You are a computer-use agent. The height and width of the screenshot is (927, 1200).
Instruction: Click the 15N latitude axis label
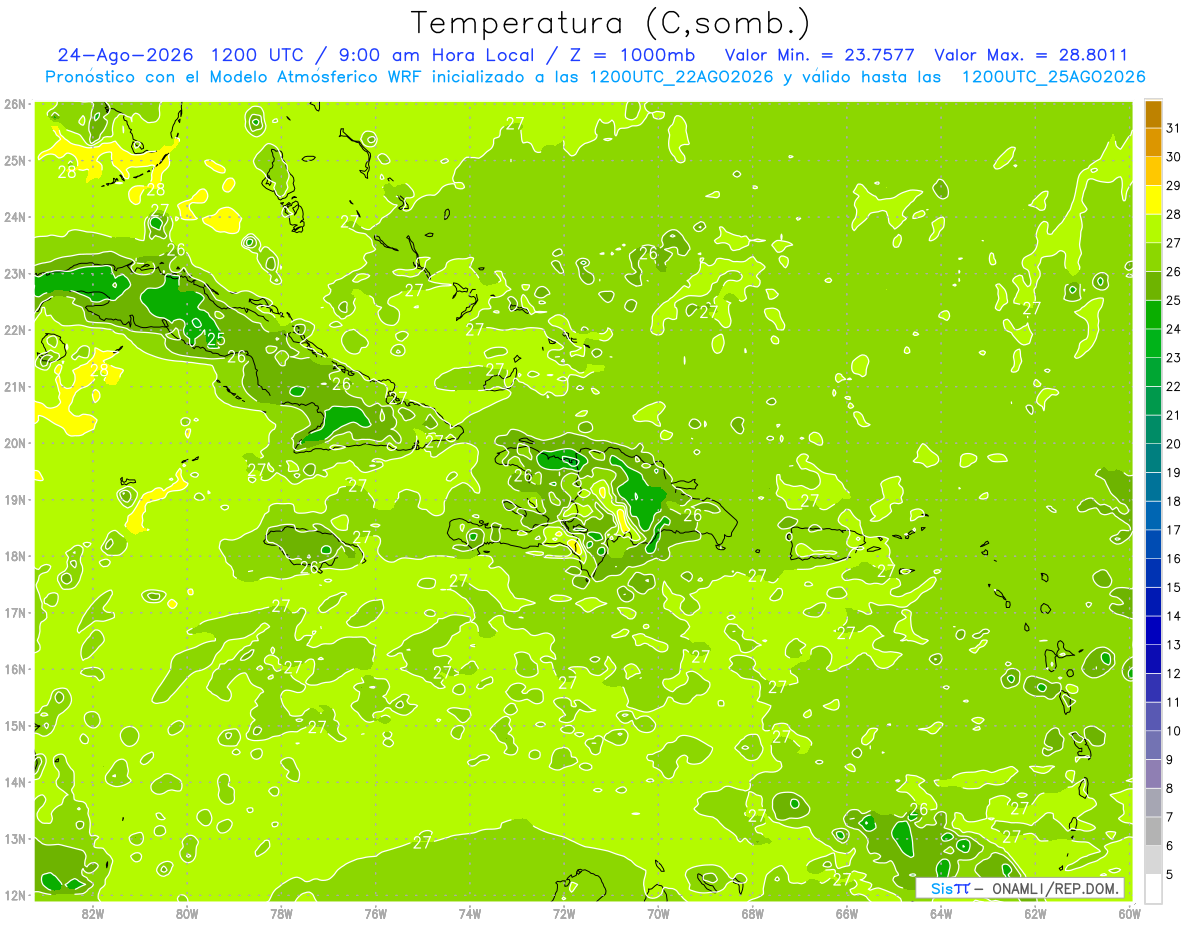[x=15, y=725]
